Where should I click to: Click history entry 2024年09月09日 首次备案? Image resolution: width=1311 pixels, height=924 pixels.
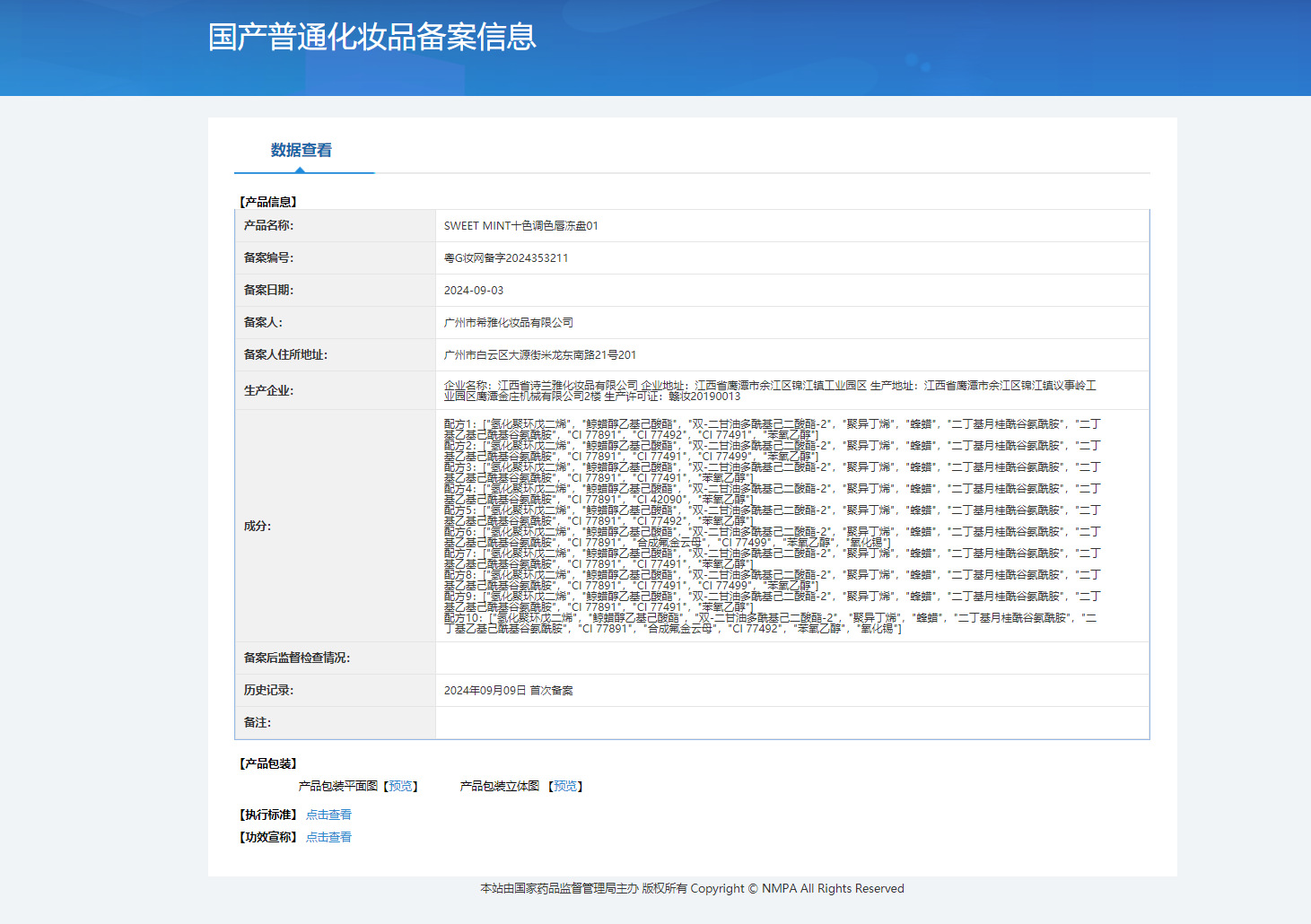point(509,690)
